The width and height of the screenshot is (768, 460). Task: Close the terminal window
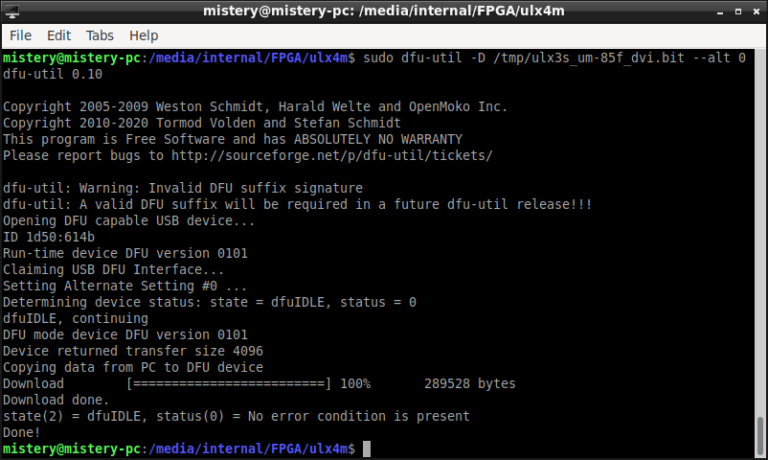(754, 11)
